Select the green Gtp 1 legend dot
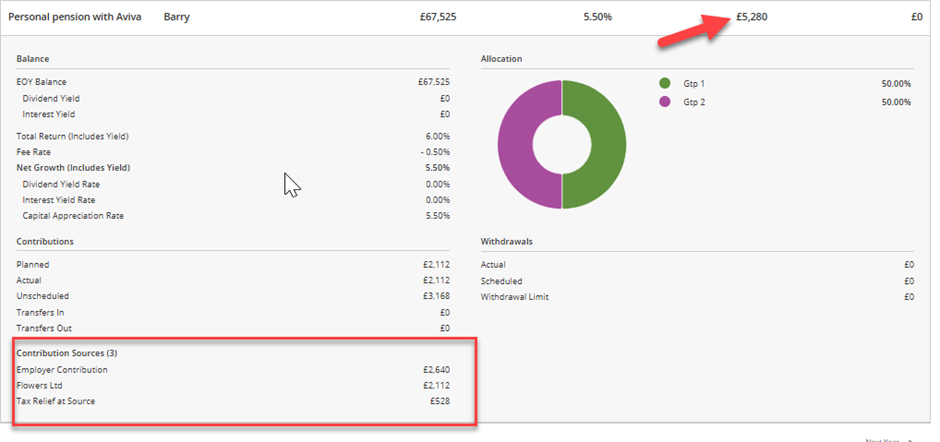The width and height of the screenshot is (940, 442). [664, 83]
